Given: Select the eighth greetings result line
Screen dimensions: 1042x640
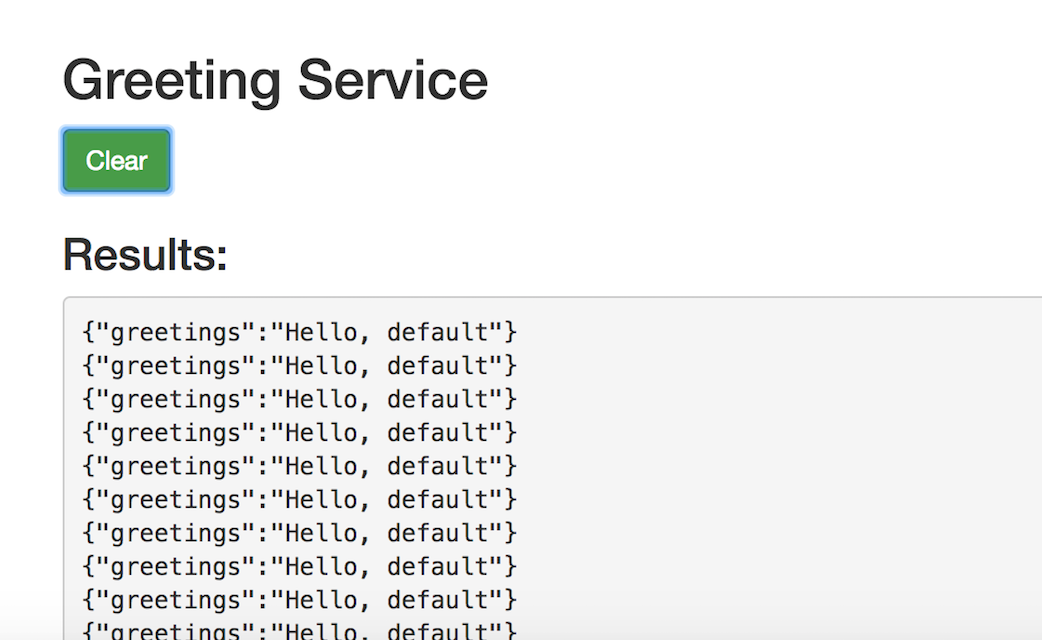Looking at the screenshot, I should click(x=299, y=567).
